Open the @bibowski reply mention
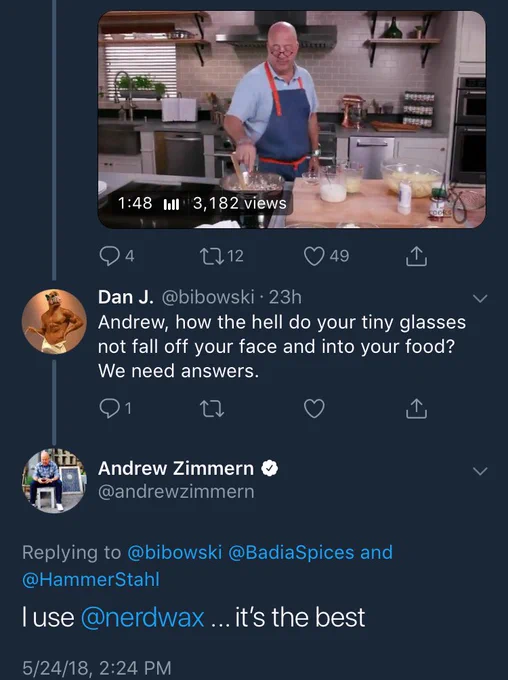This screenshot has width=508, height=680. tap(174, 552)
